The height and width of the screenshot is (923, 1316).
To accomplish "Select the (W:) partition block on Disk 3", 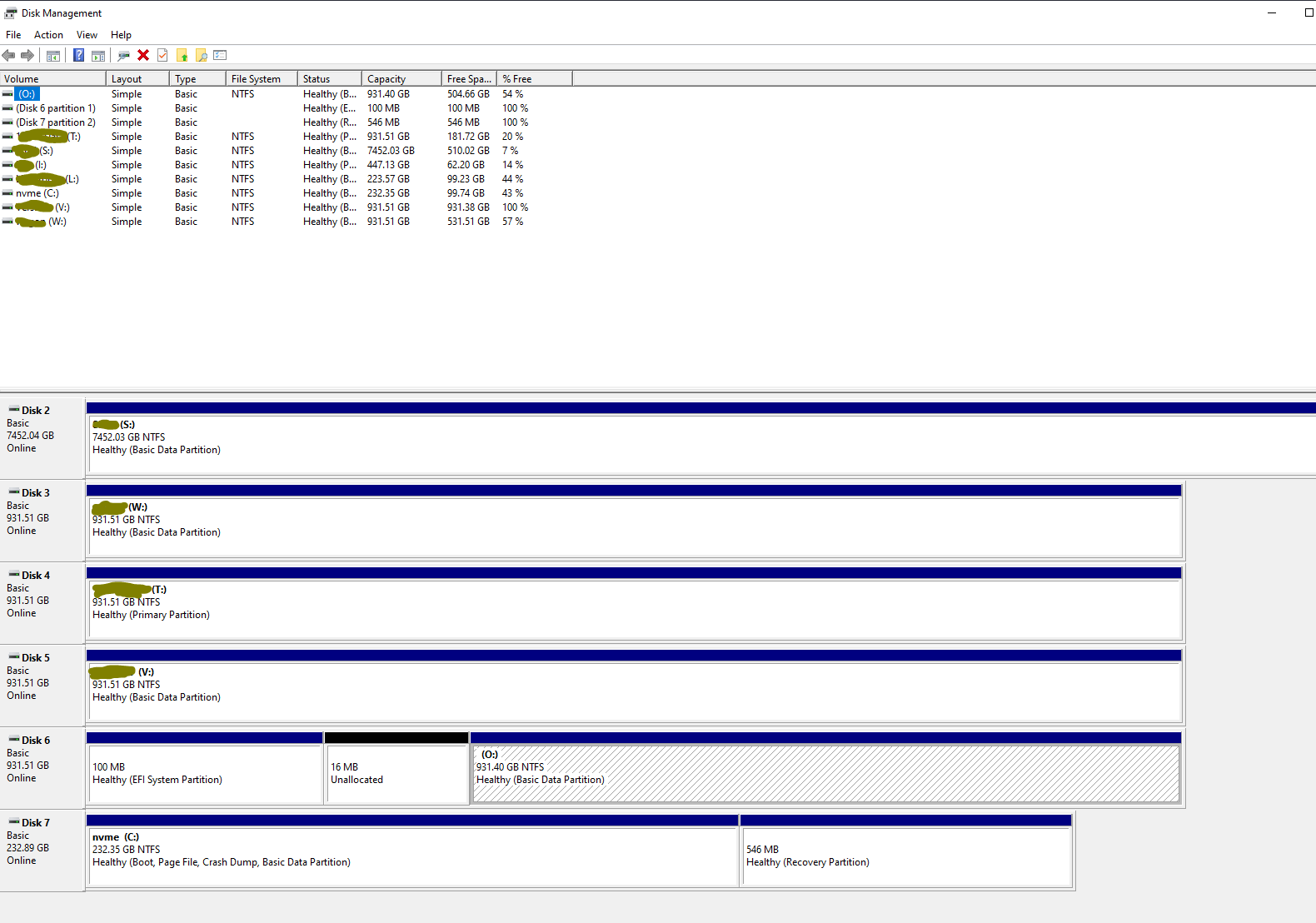I will coord(634,521).
